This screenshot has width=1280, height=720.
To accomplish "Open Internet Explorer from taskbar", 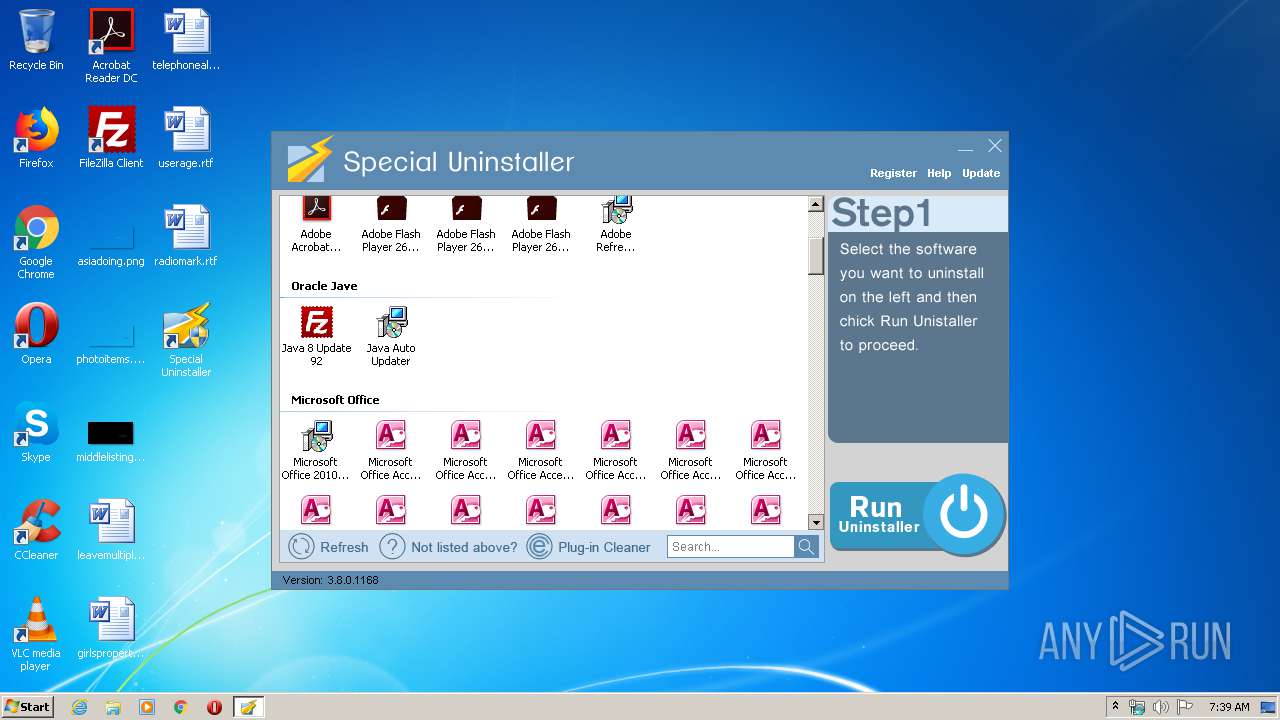I will coord(79,707).
